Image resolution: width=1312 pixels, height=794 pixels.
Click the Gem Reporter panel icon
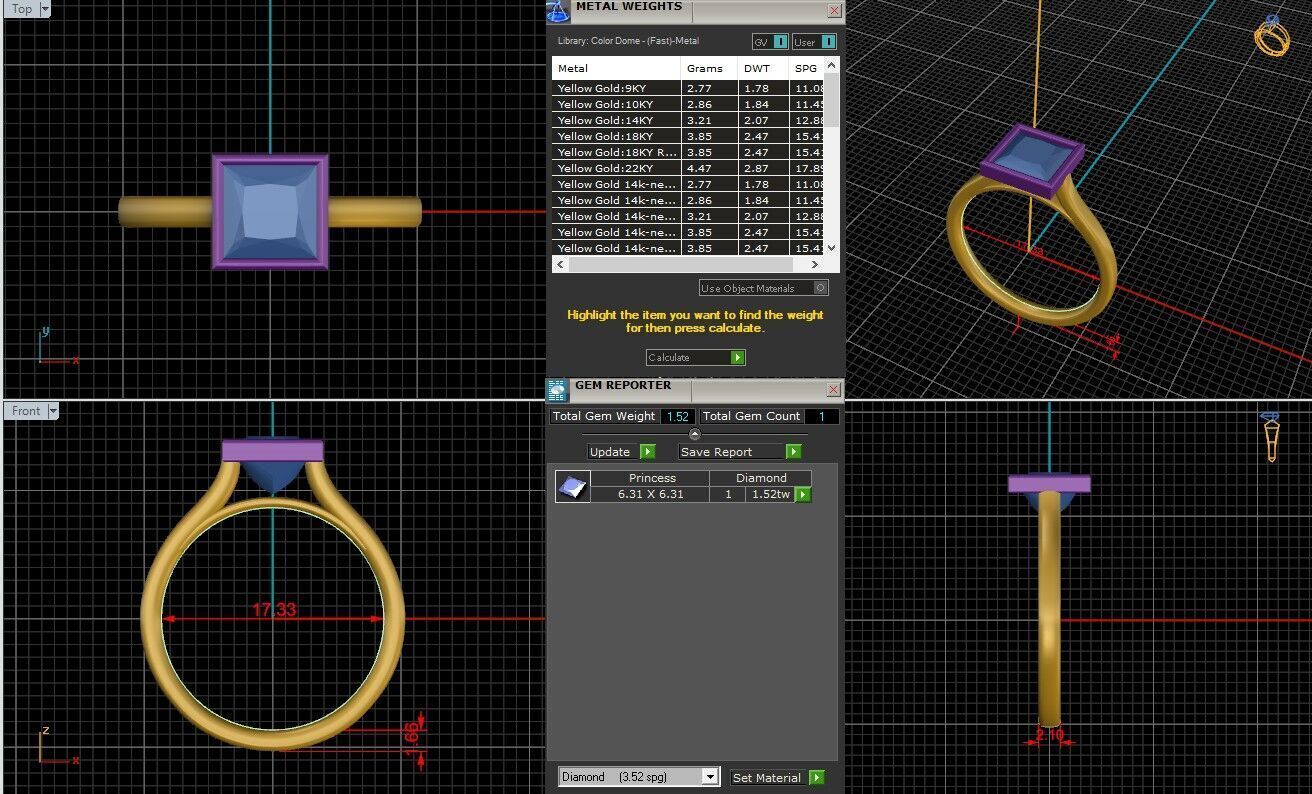tap(558, 389)
